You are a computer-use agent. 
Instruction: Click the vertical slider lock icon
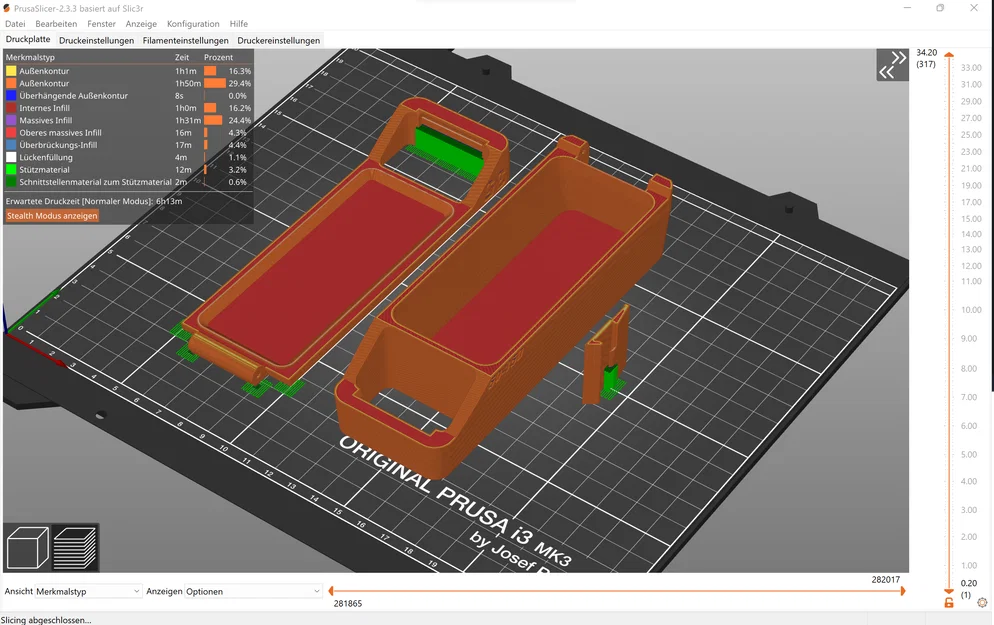click(948, 603)
